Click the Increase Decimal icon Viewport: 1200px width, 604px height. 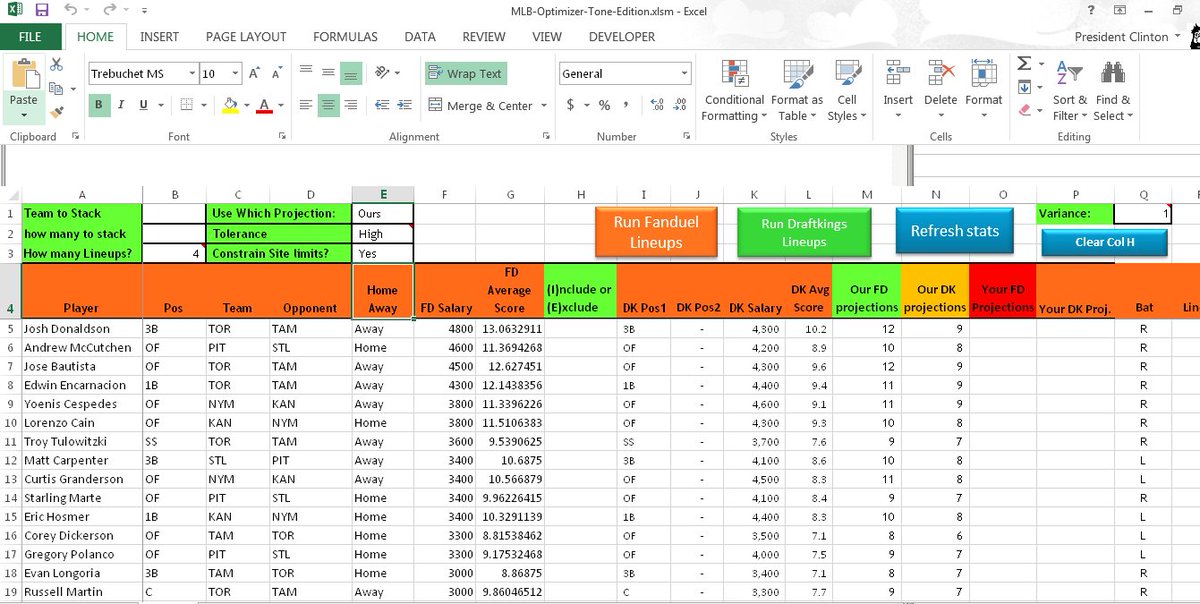tap(657, 105)
